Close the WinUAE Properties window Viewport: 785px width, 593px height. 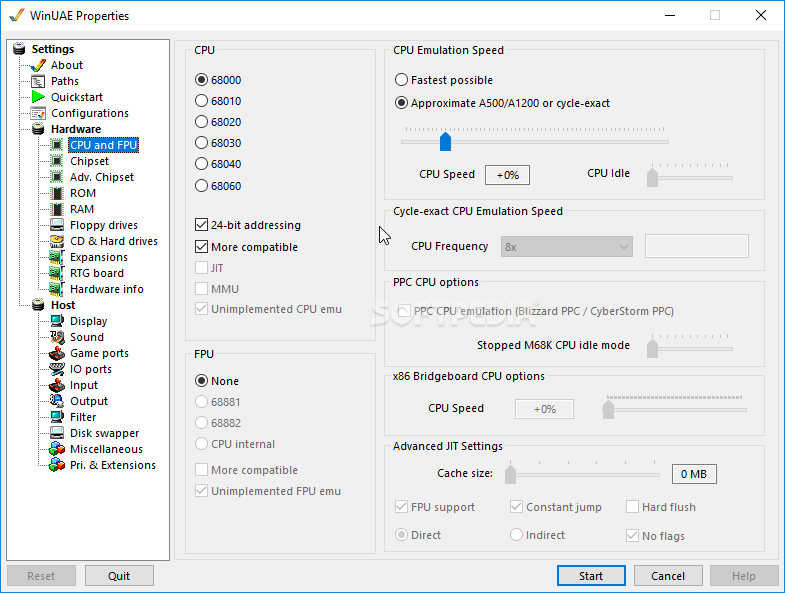point(760,16)
